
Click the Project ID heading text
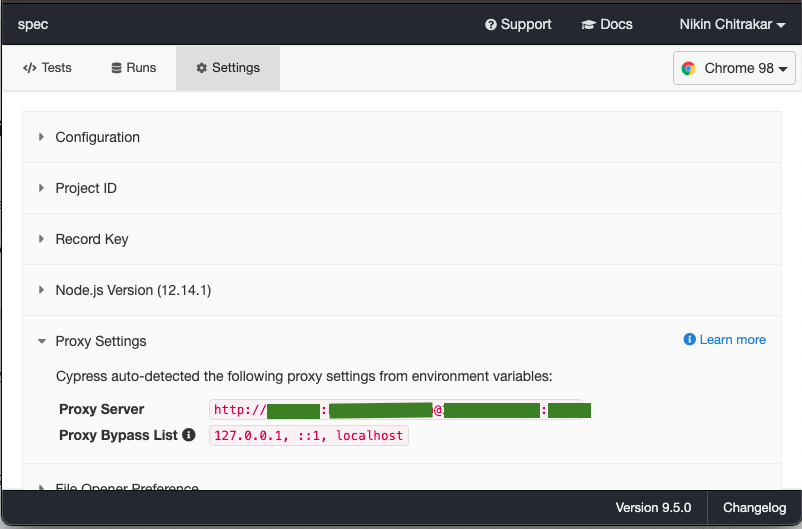tap(86, 188)
